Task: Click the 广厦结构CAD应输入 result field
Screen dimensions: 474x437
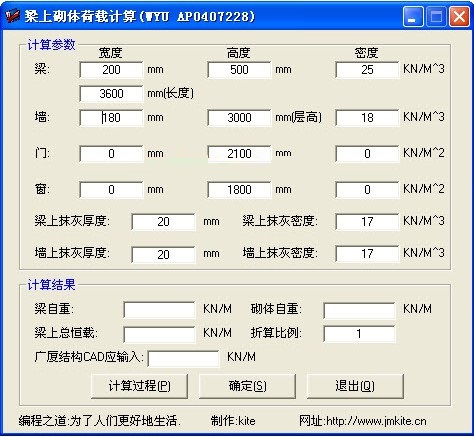Action: 183,358
